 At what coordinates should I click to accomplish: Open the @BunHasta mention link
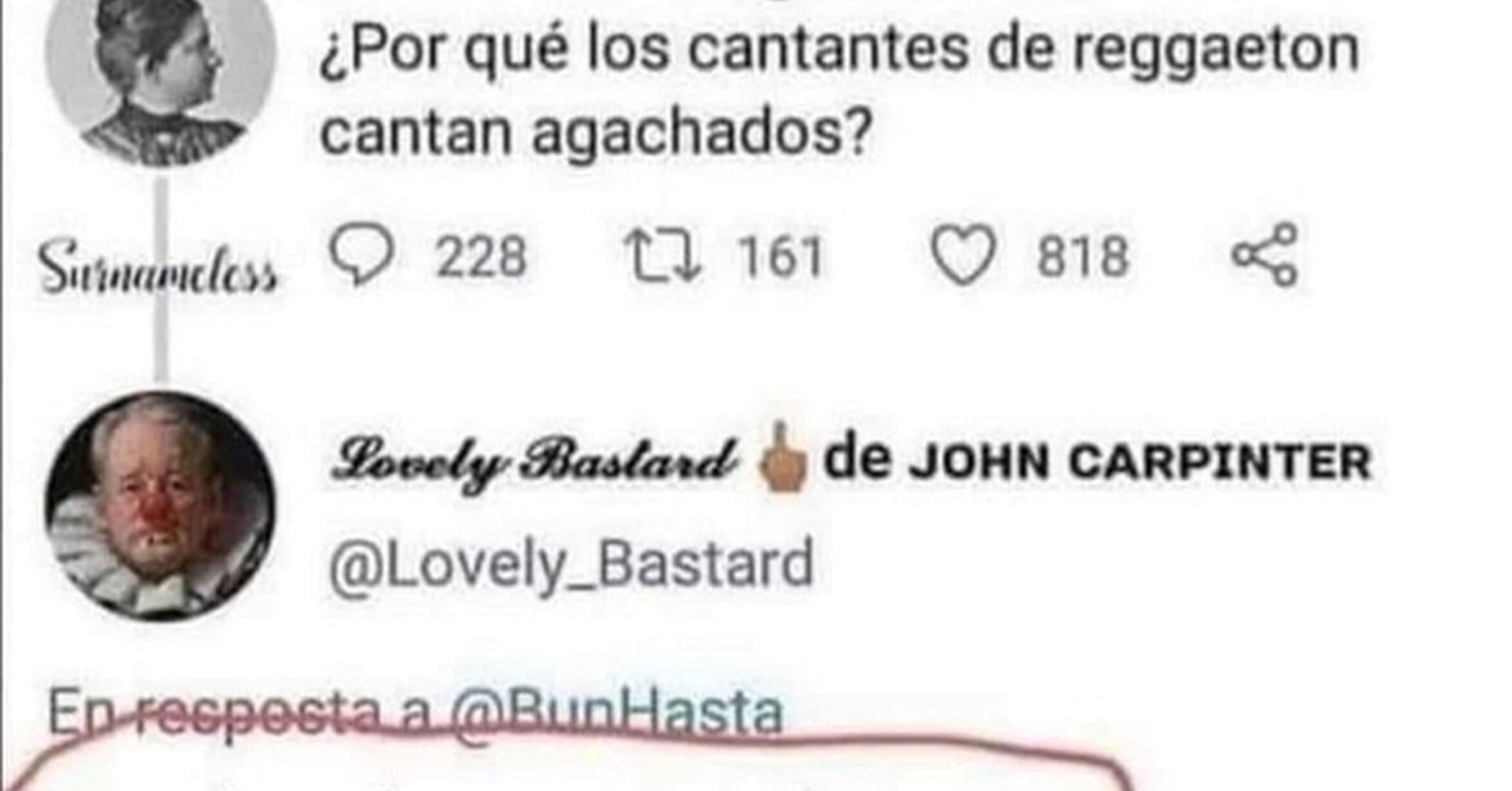(x=616, y=712)
